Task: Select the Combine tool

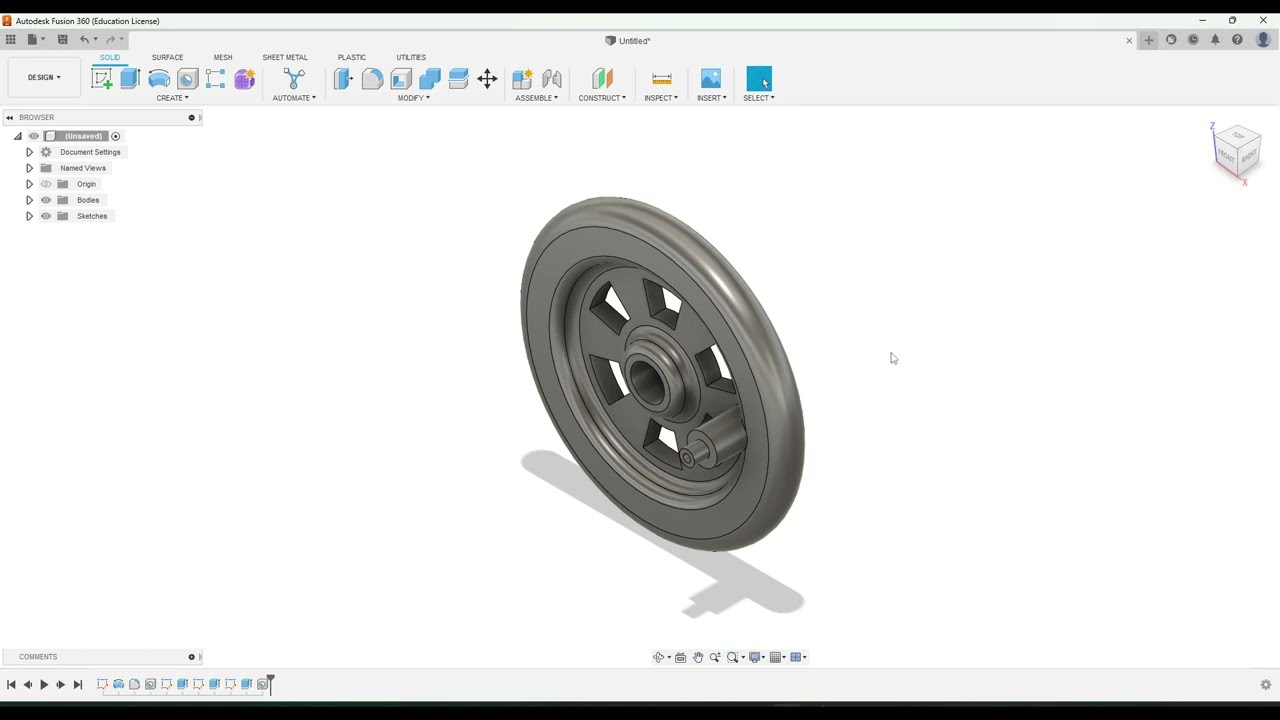Action: coord(430,79)
